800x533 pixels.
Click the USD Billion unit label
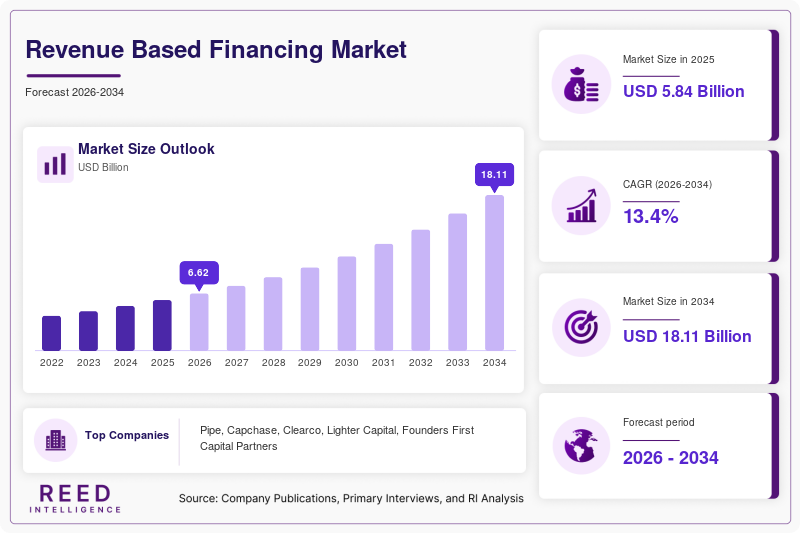(103, 167)
